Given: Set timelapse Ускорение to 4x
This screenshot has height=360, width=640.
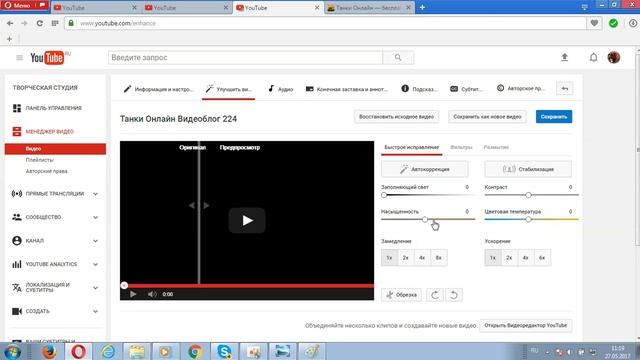Looking at the screenshot, I should coord(526,258).
